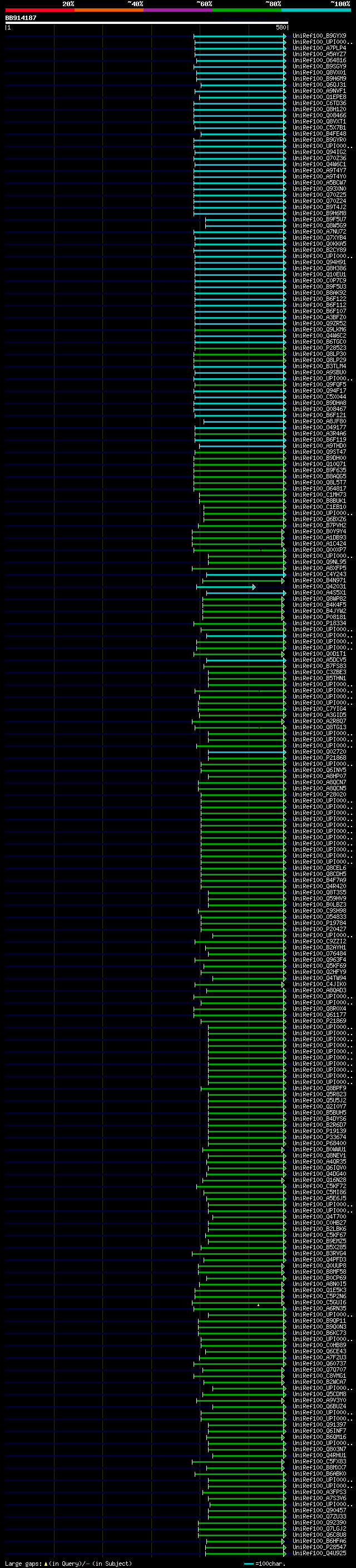
Task: Open hit UniRef100_B2CY89
Action: [319, 250]
